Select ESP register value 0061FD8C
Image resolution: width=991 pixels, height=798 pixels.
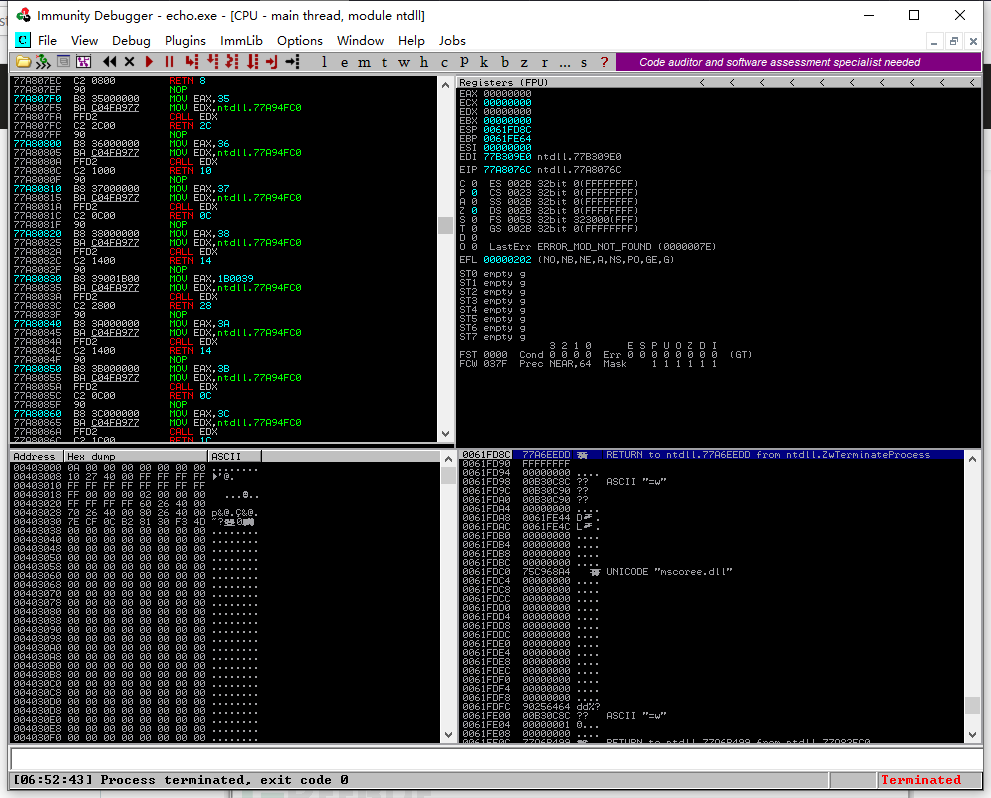click(x=507, y=130)
